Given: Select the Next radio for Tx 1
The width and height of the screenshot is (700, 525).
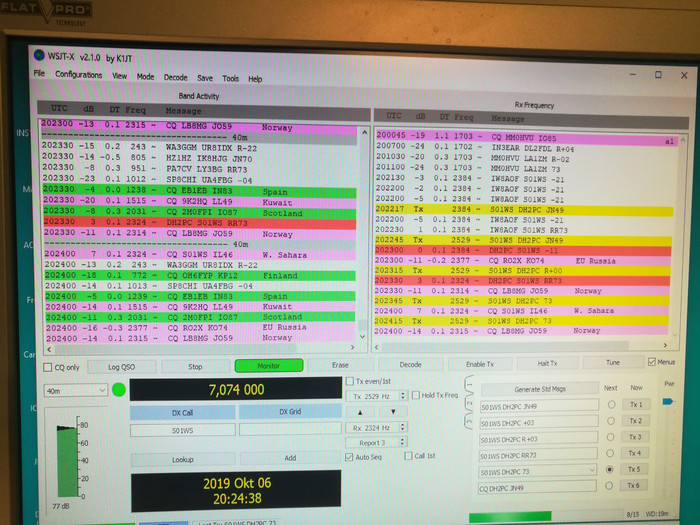Looking at the screenshot, I should pyautogui.click(x=611, y=404).
